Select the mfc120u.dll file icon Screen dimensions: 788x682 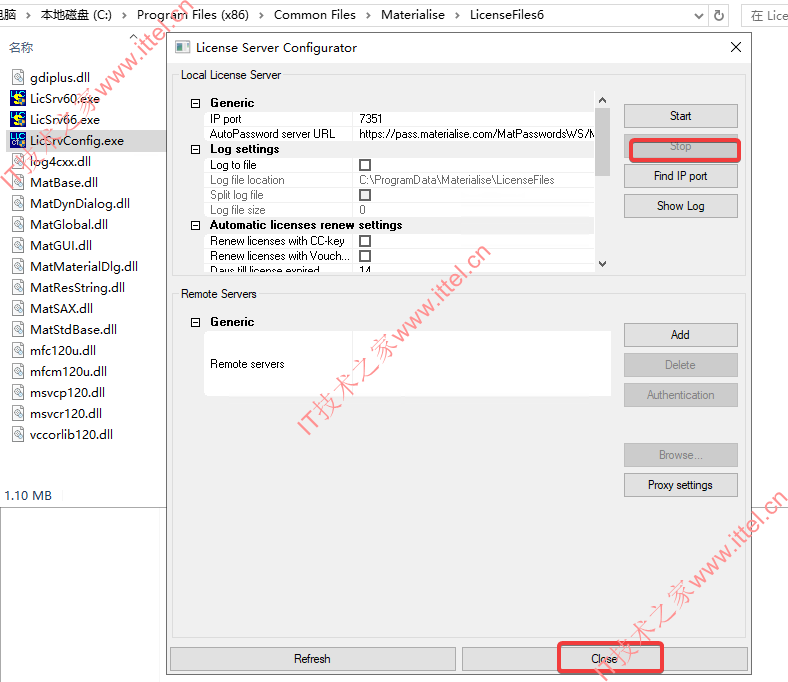point(18,351)
